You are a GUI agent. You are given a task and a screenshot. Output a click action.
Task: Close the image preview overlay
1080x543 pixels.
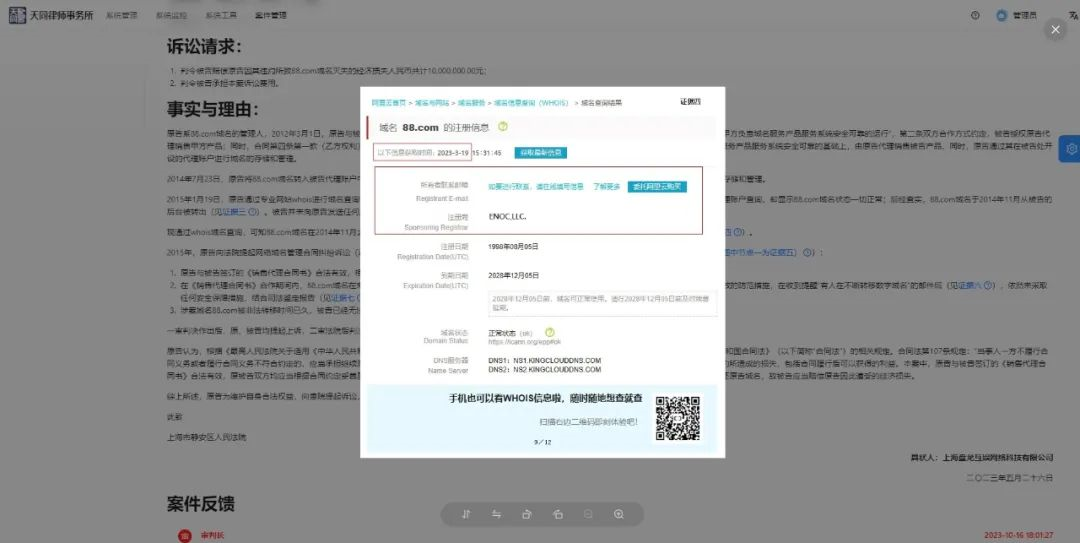(x=1055, y=30)
